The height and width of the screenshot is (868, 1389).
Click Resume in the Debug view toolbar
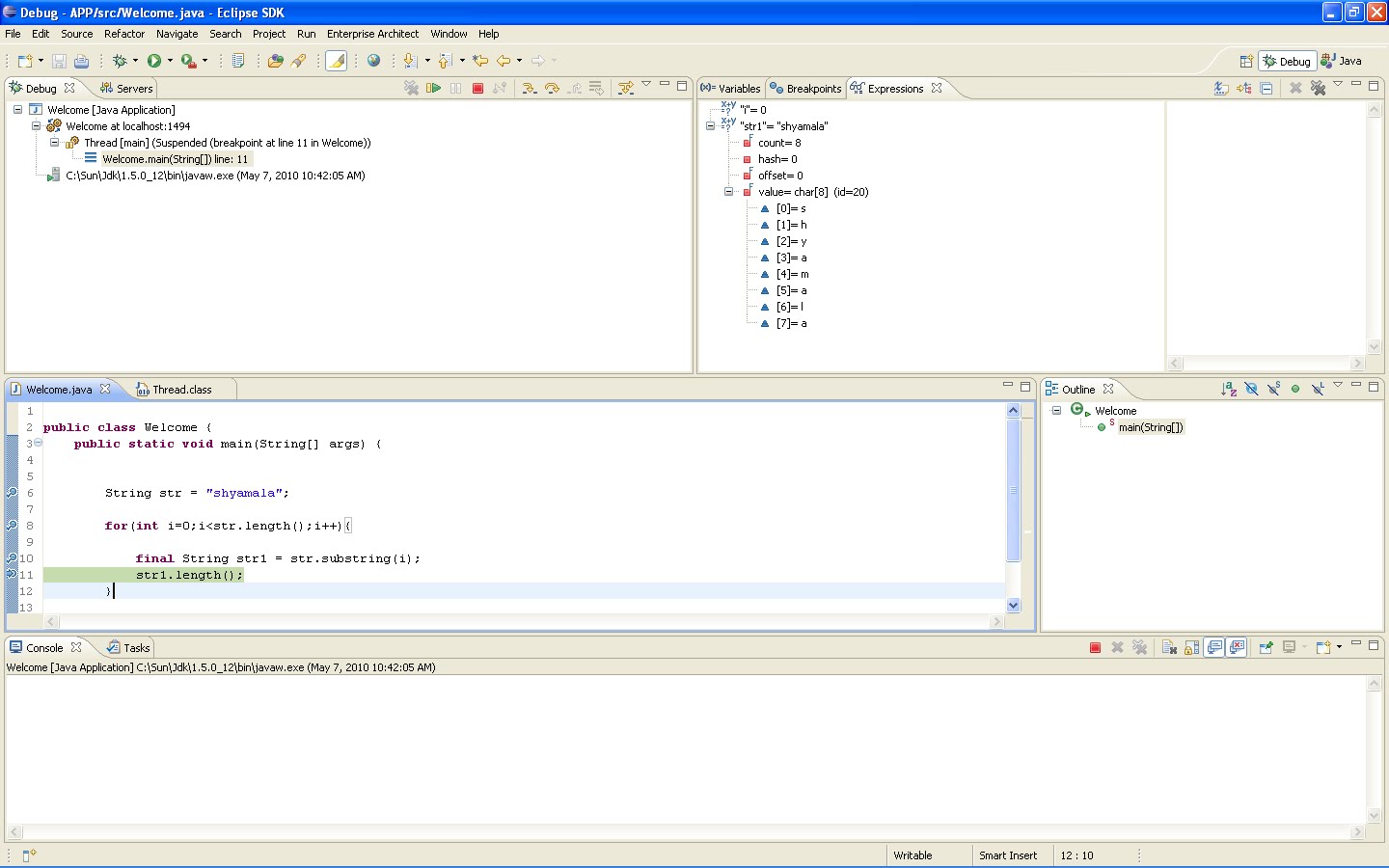[434, 88]
